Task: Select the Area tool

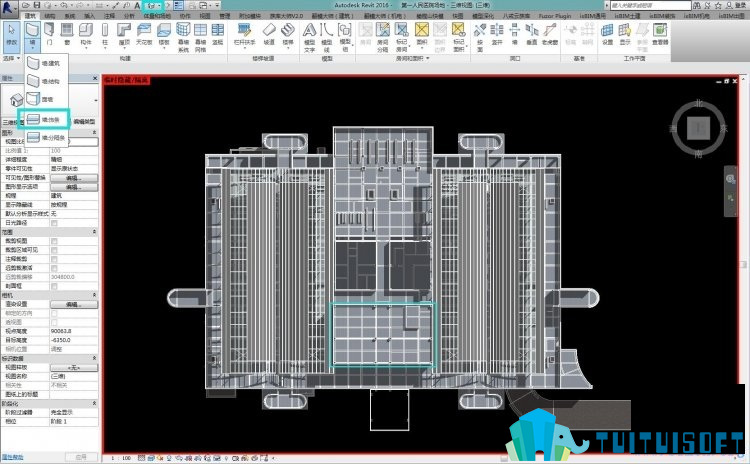Action: point(421,35)
